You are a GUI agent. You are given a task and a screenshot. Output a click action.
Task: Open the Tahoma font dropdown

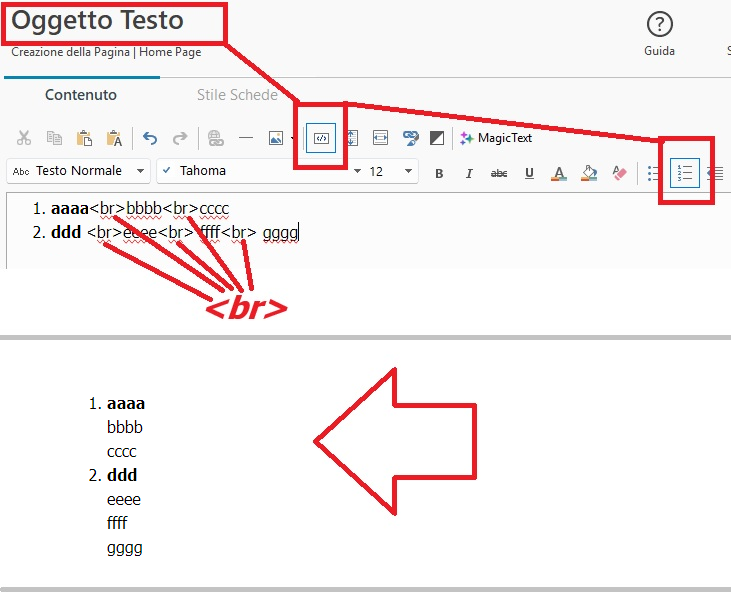point(260,171)
